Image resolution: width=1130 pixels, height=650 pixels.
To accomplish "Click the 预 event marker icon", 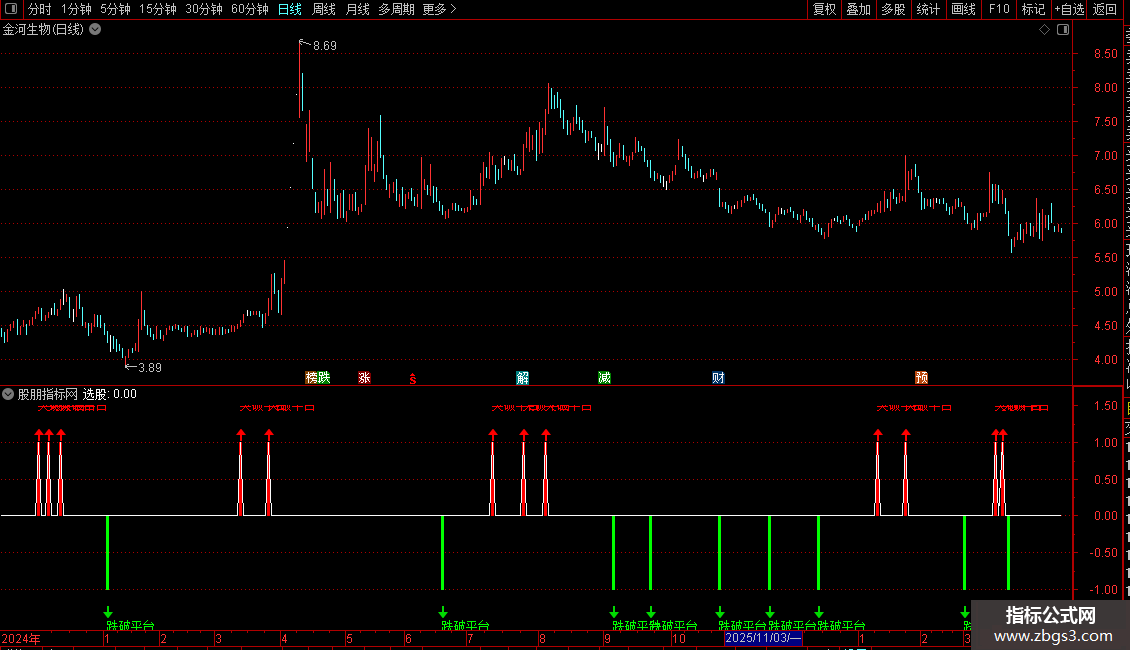I will coord(921,378).
